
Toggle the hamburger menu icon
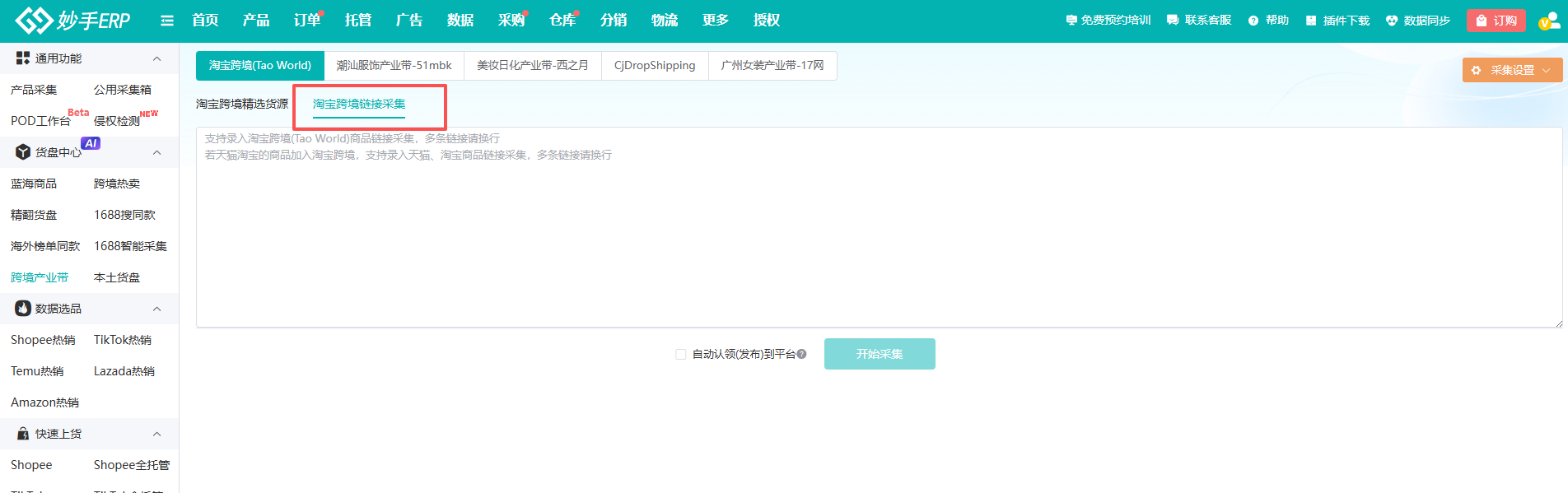167,21
